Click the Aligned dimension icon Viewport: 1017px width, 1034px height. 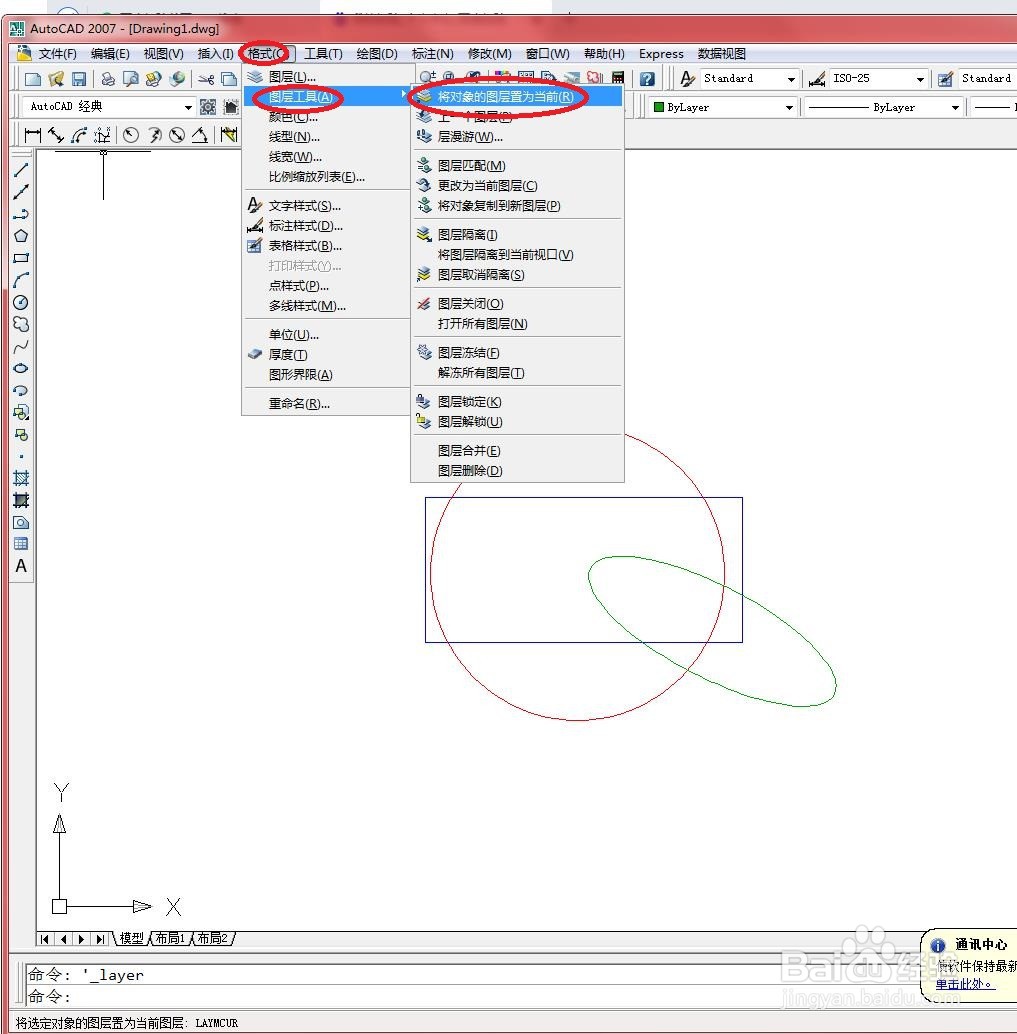(56, 135)
